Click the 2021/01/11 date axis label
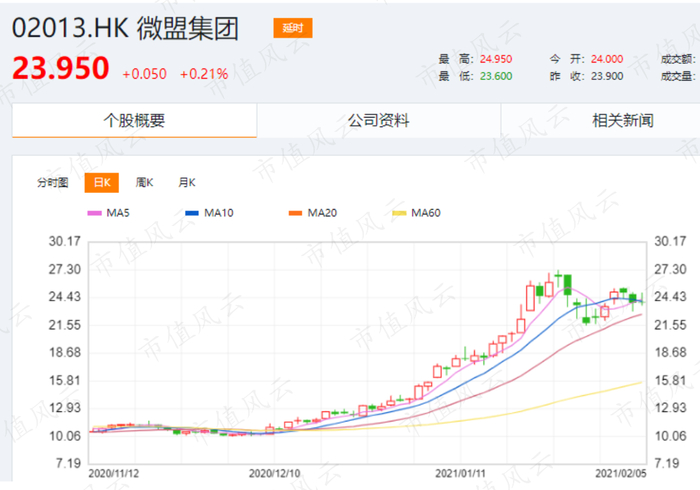 [460, 473]
